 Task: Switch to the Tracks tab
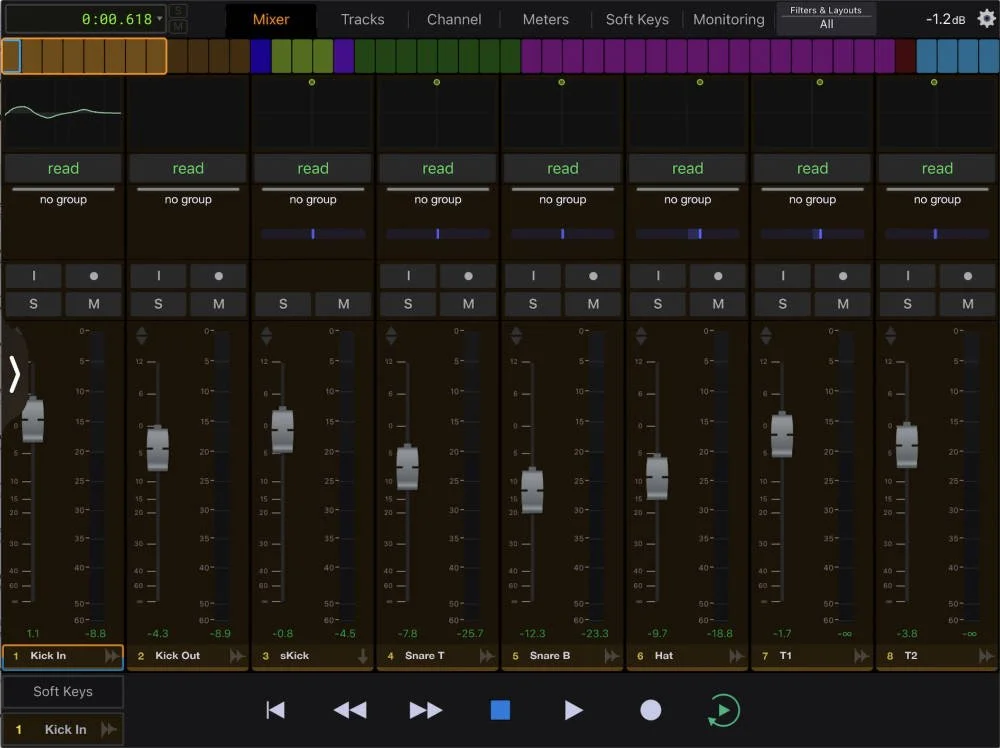pos(362,19)
